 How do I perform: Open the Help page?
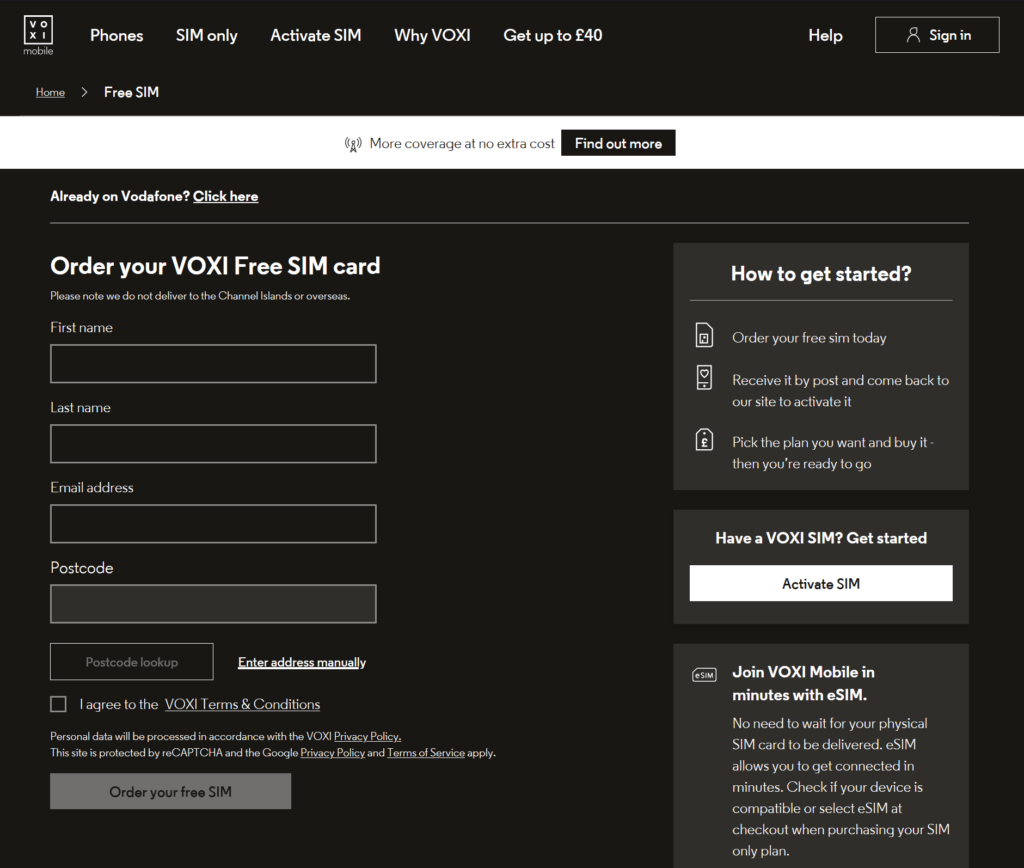coord(825,35)
